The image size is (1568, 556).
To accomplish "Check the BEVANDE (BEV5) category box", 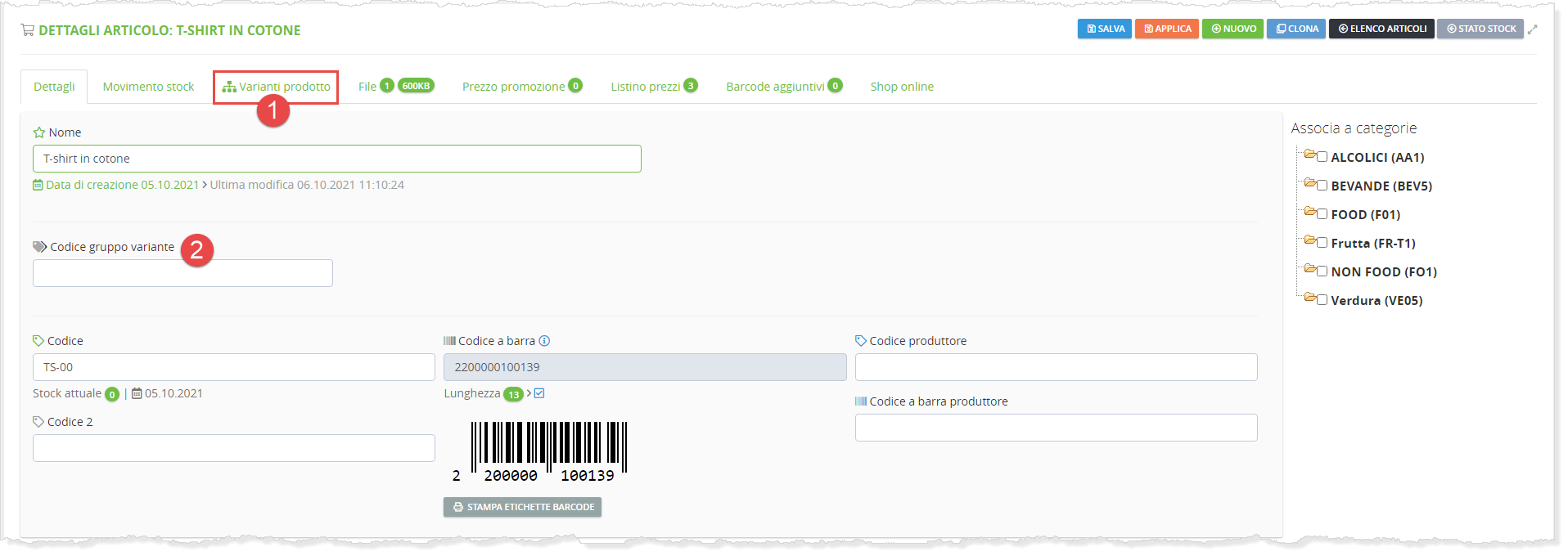I will pos(1322,186).
